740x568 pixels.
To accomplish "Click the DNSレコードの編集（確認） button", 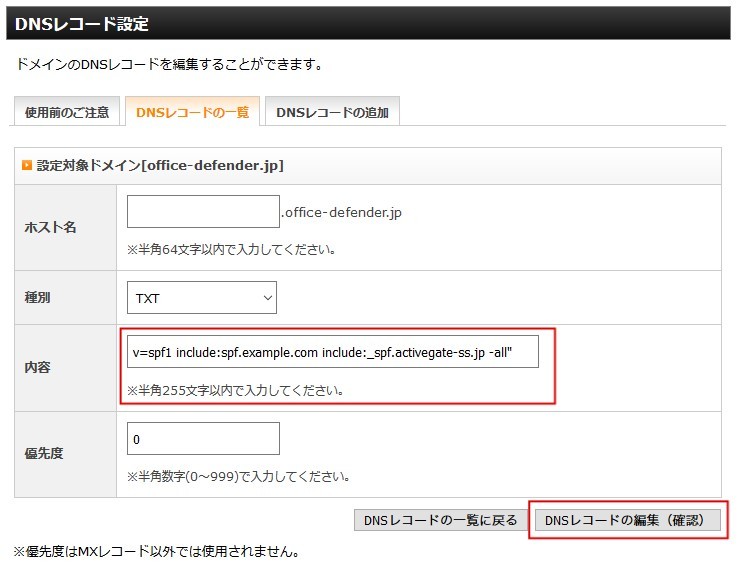I will point(627,520).
